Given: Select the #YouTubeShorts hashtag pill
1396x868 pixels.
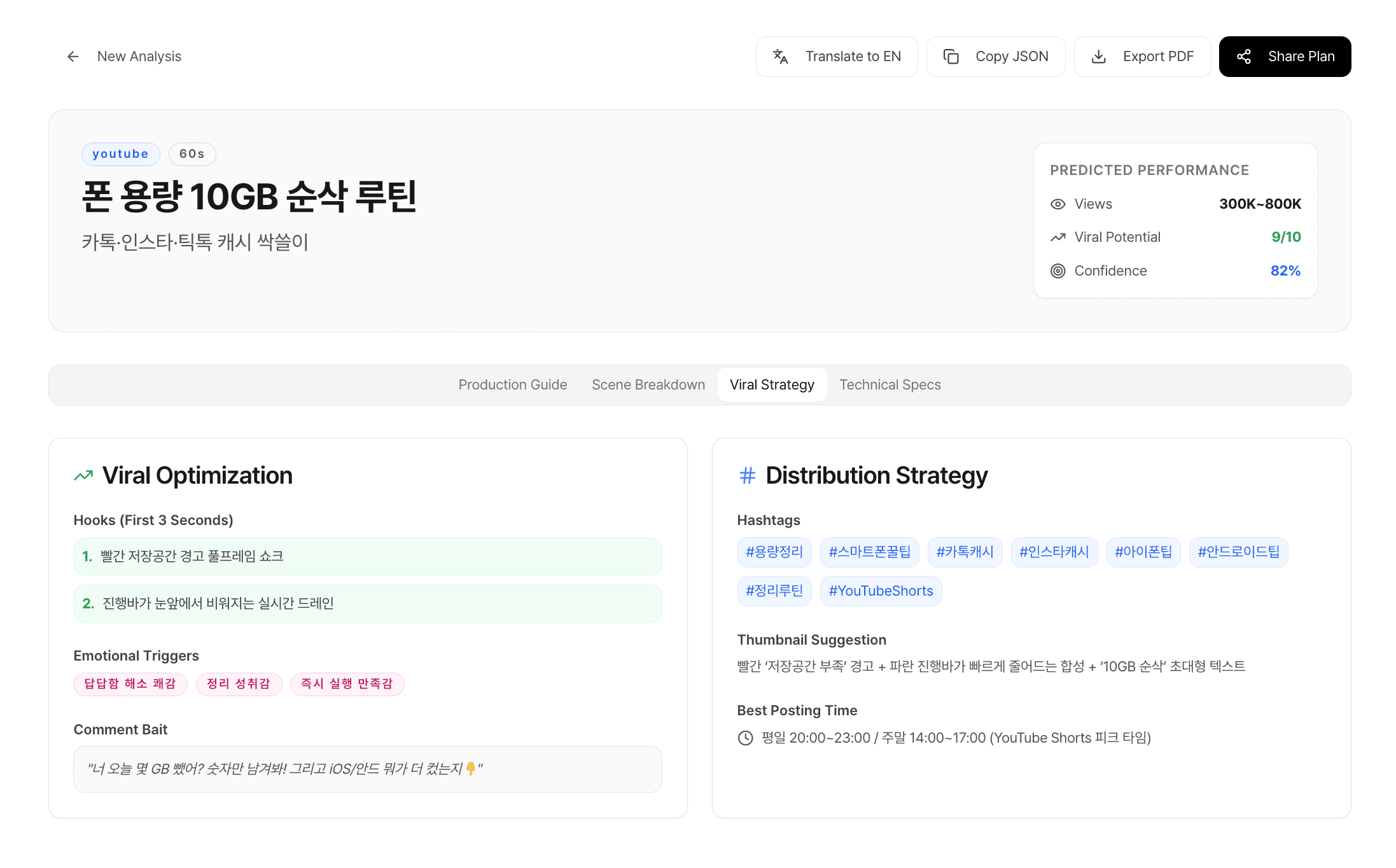Looking at the screenshot, I should pyautogui.click(x=881, y=591).
